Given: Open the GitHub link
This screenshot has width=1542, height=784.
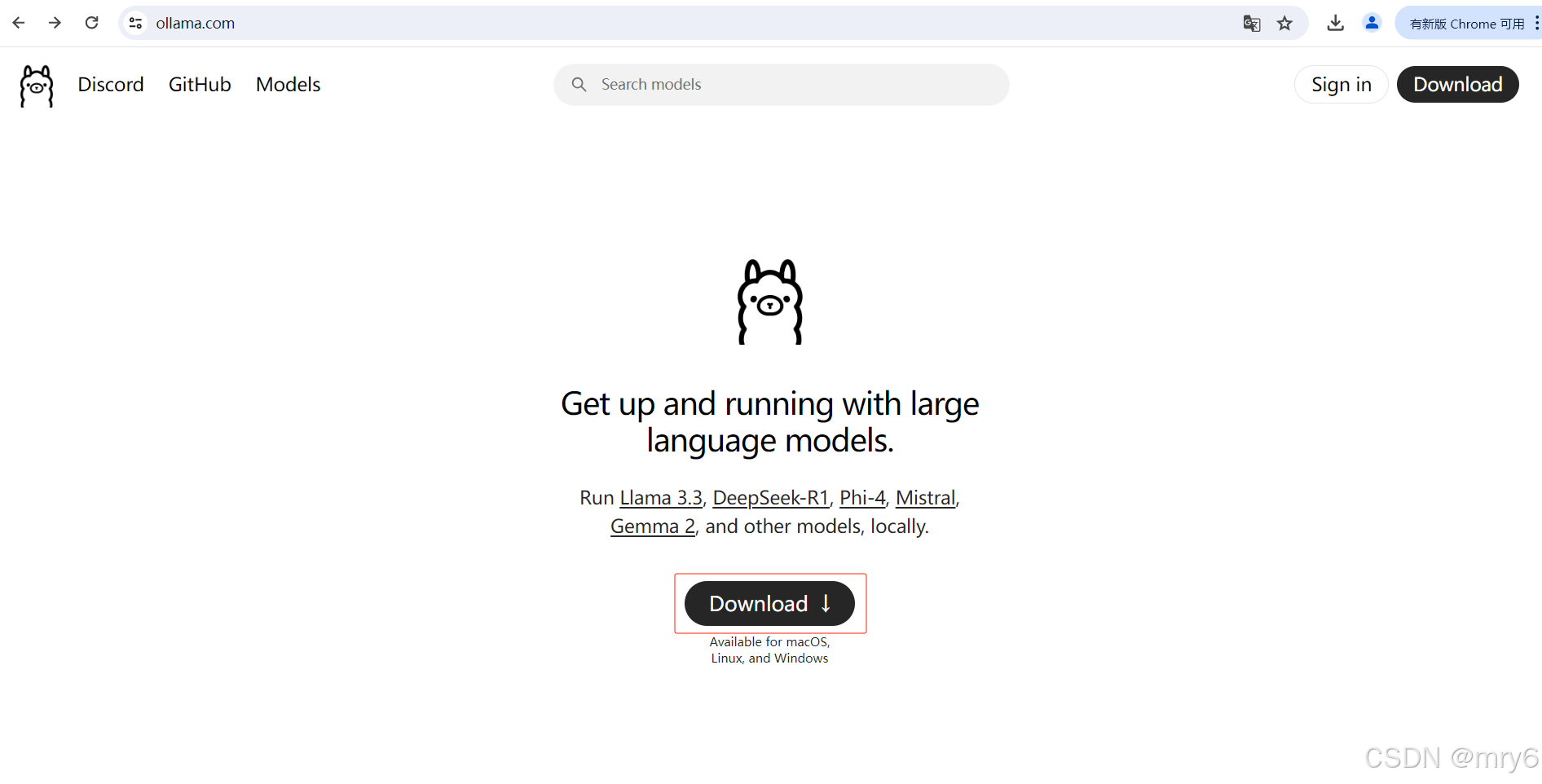Looking at the screenshot, I should [200, 85].
